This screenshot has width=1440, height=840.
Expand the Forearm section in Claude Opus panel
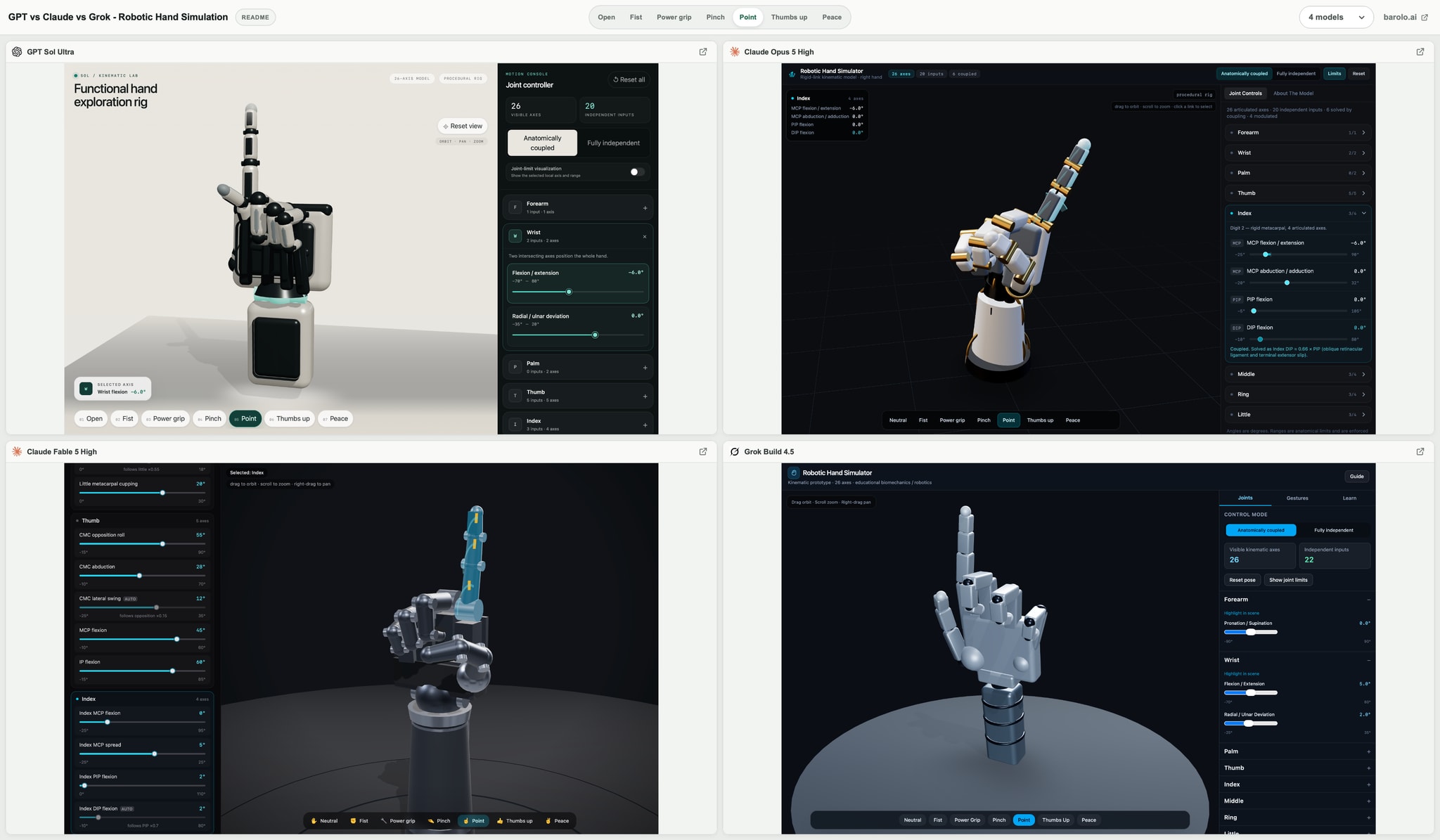tap(1297, 132)
